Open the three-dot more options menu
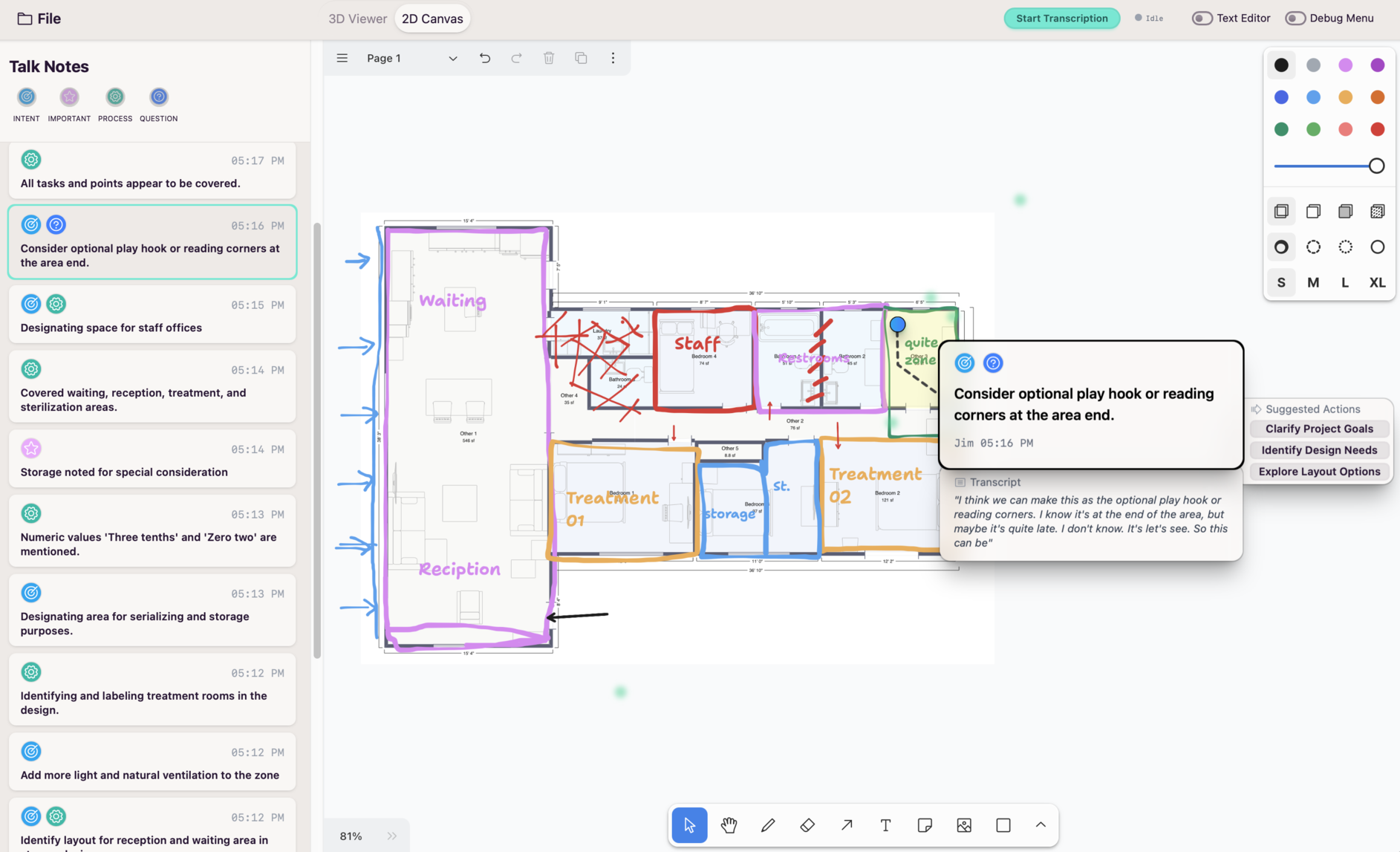Screen dimensions: 1400x852 click(613, 58)
